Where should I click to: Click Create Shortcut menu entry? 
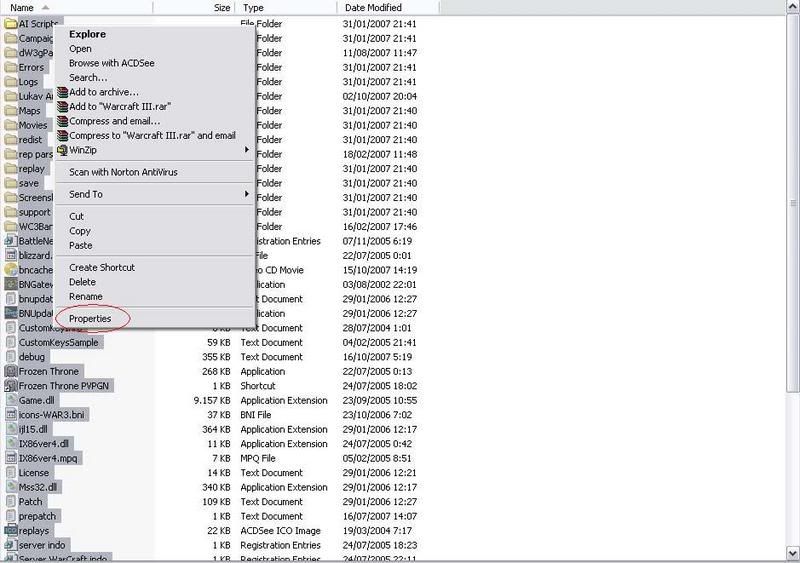102,267
